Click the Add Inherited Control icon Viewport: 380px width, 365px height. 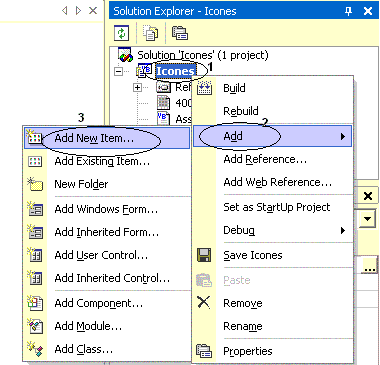(35, 278)
